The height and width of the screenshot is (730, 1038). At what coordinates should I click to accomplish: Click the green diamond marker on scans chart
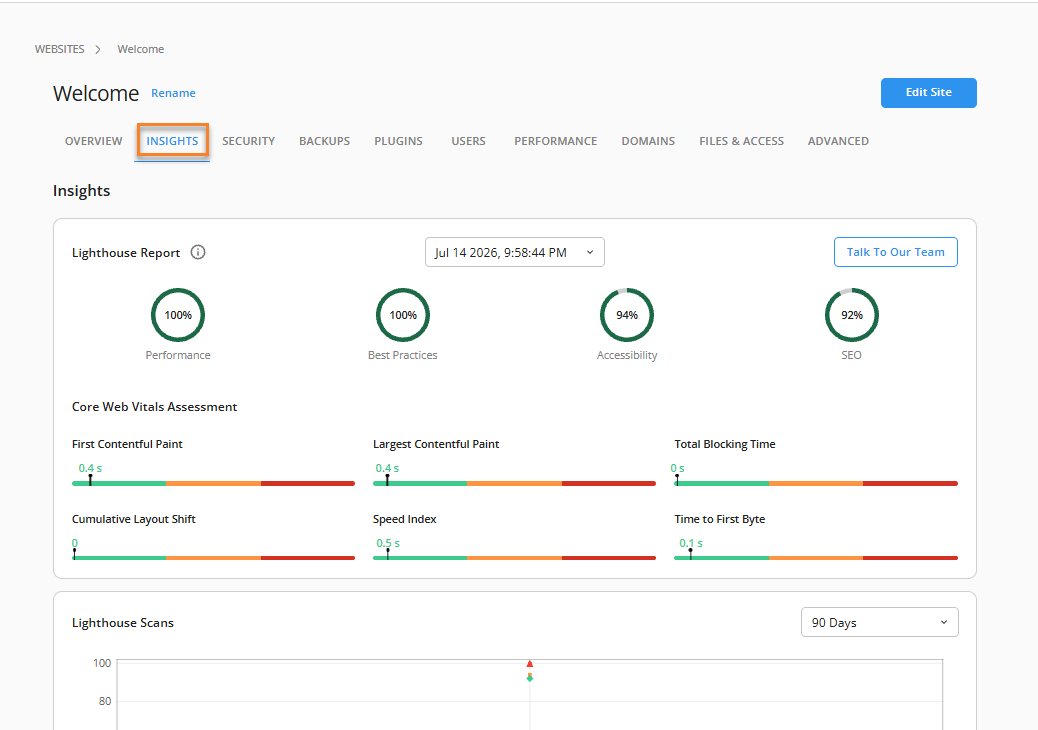(x=530, y=678)
